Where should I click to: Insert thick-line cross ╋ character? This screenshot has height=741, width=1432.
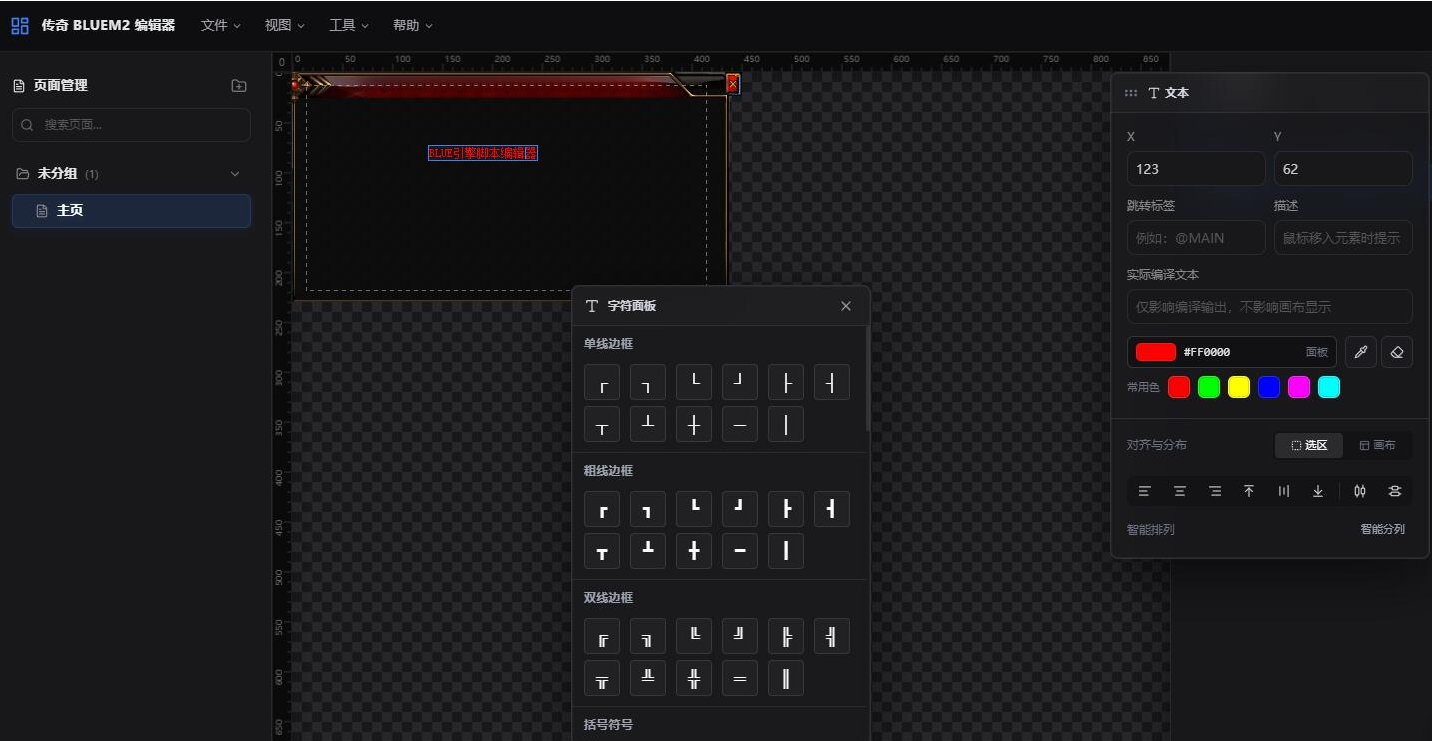(x=694, y=551)
